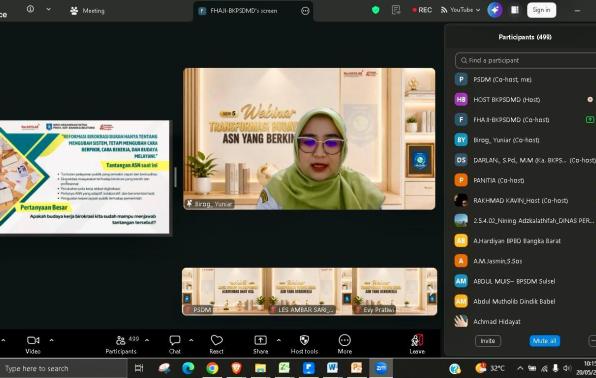Viewport: 596px width, 378px height.
Task: Expand the arrow beside Participants
Action: click(147, 340)
